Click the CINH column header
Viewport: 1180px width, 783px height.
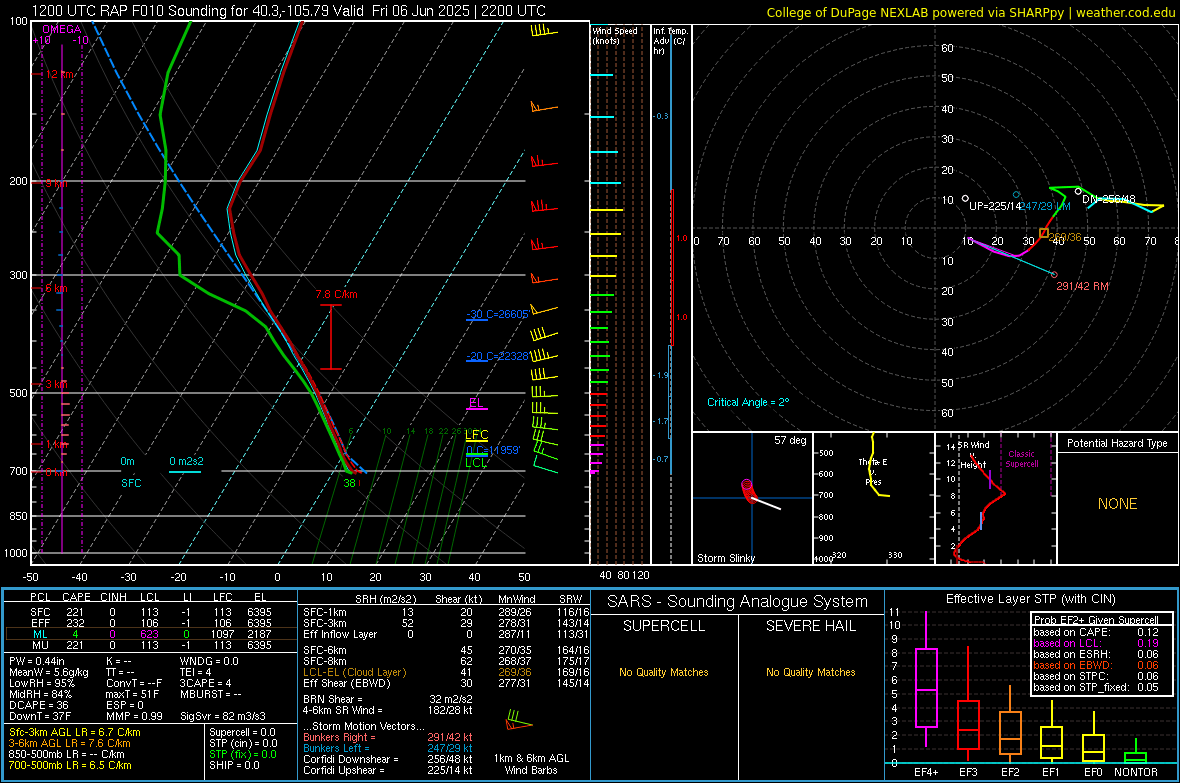(x=114, y=597)
